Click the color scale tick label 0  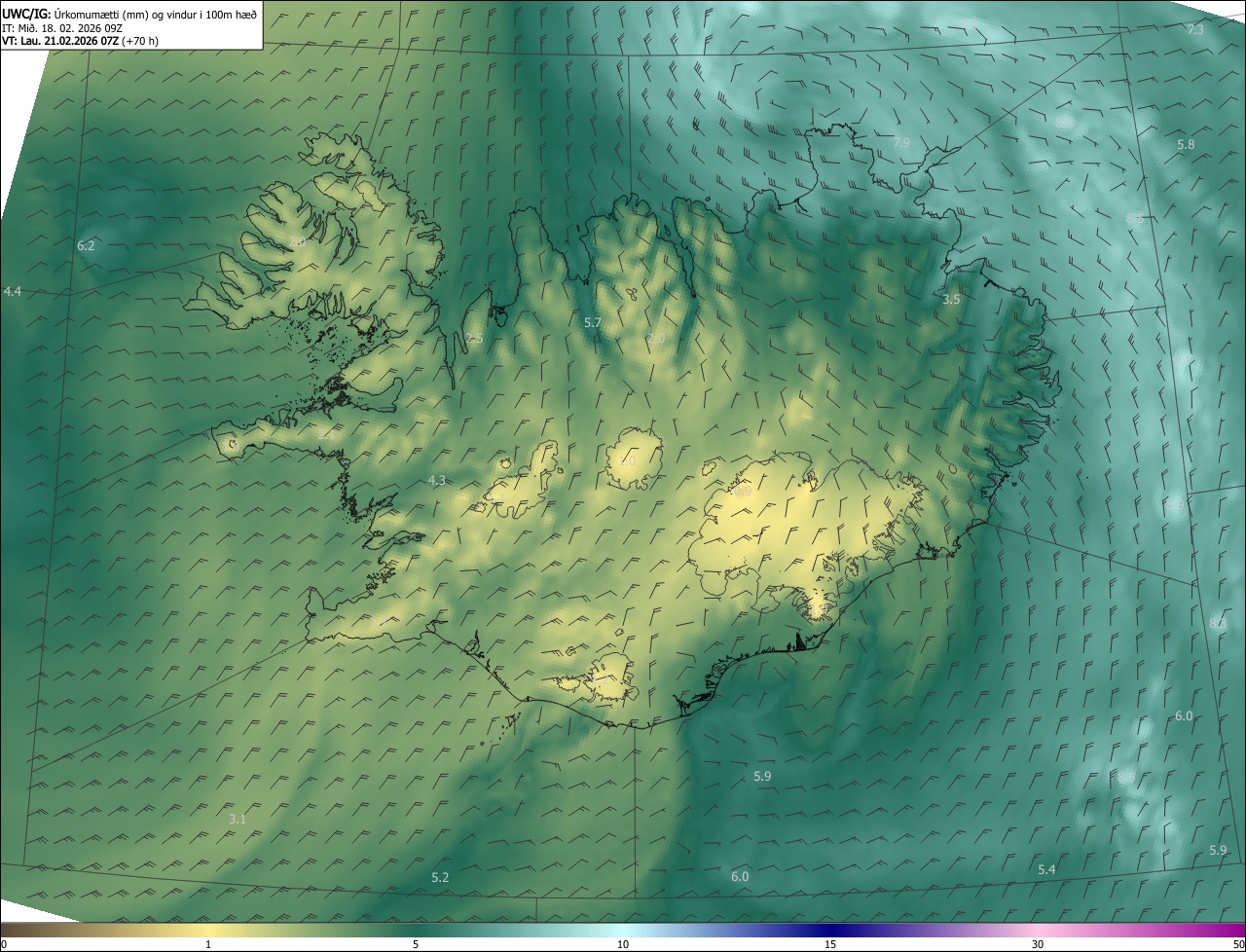[x=4, y=944]
